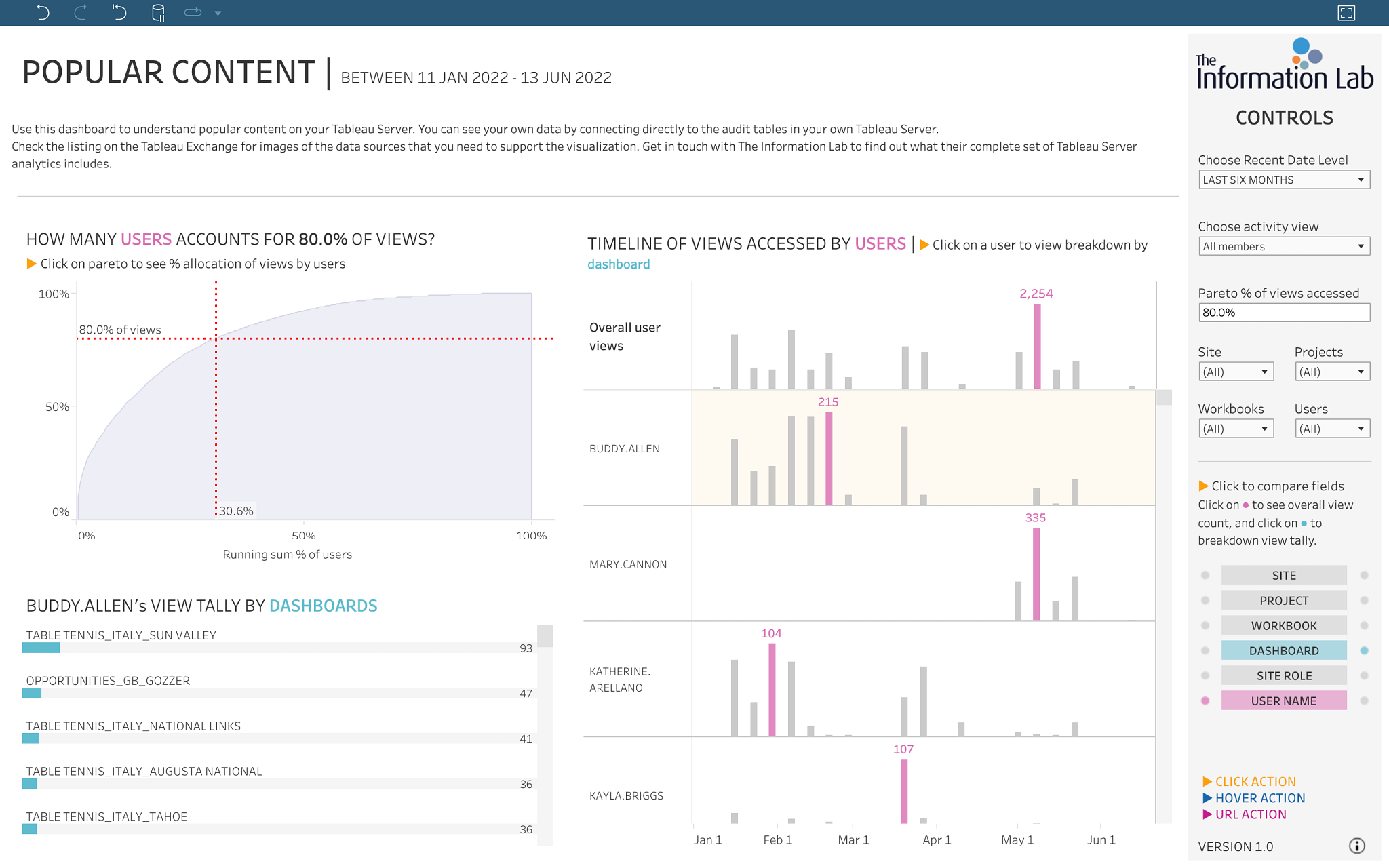
Task: Click the pareto curve at the 30.6% marker
Action: (x=216, y=337)
